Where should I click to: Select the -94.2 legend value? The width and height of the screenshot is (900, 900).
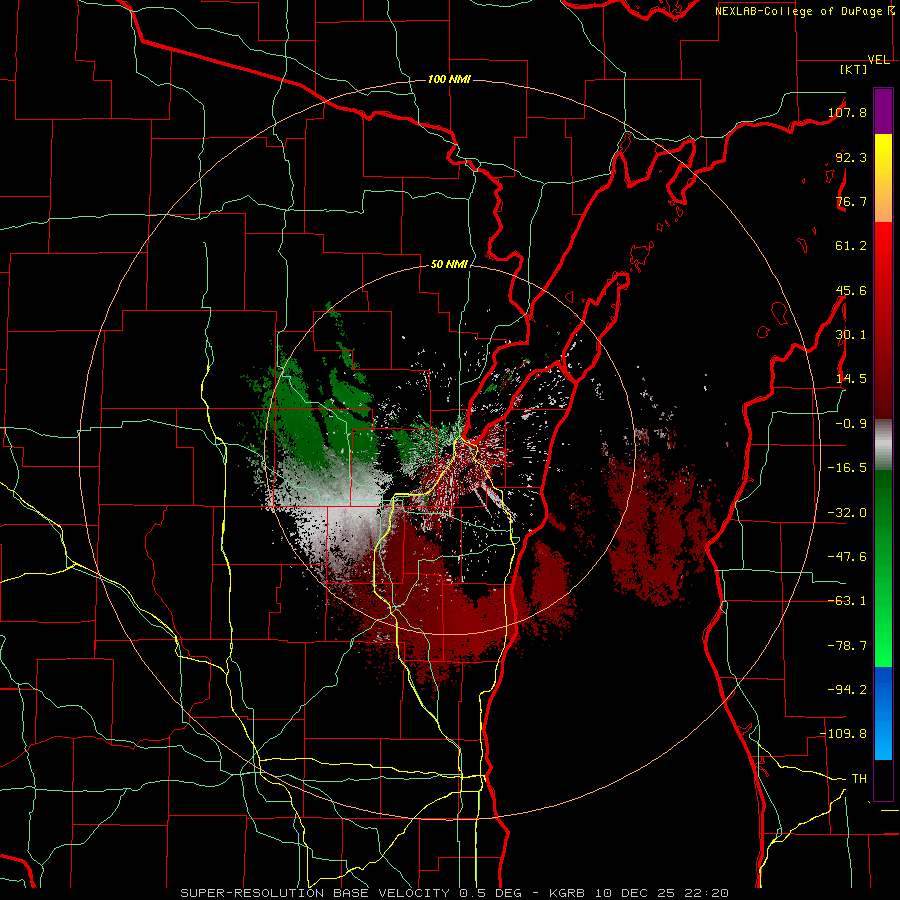pyautogui.click(x=847, y=689)
